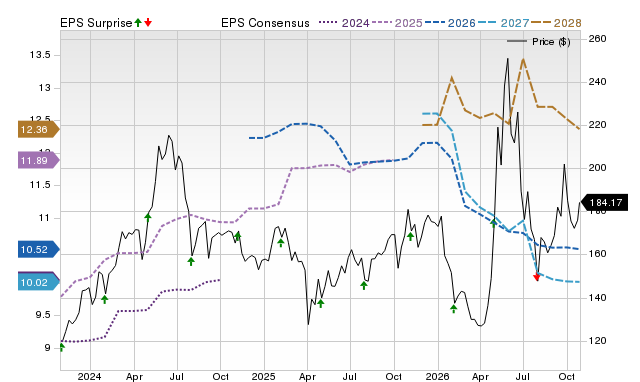
Task: Select the 2024 dotted consensus legend entry
Action: [x=344, y=23]
